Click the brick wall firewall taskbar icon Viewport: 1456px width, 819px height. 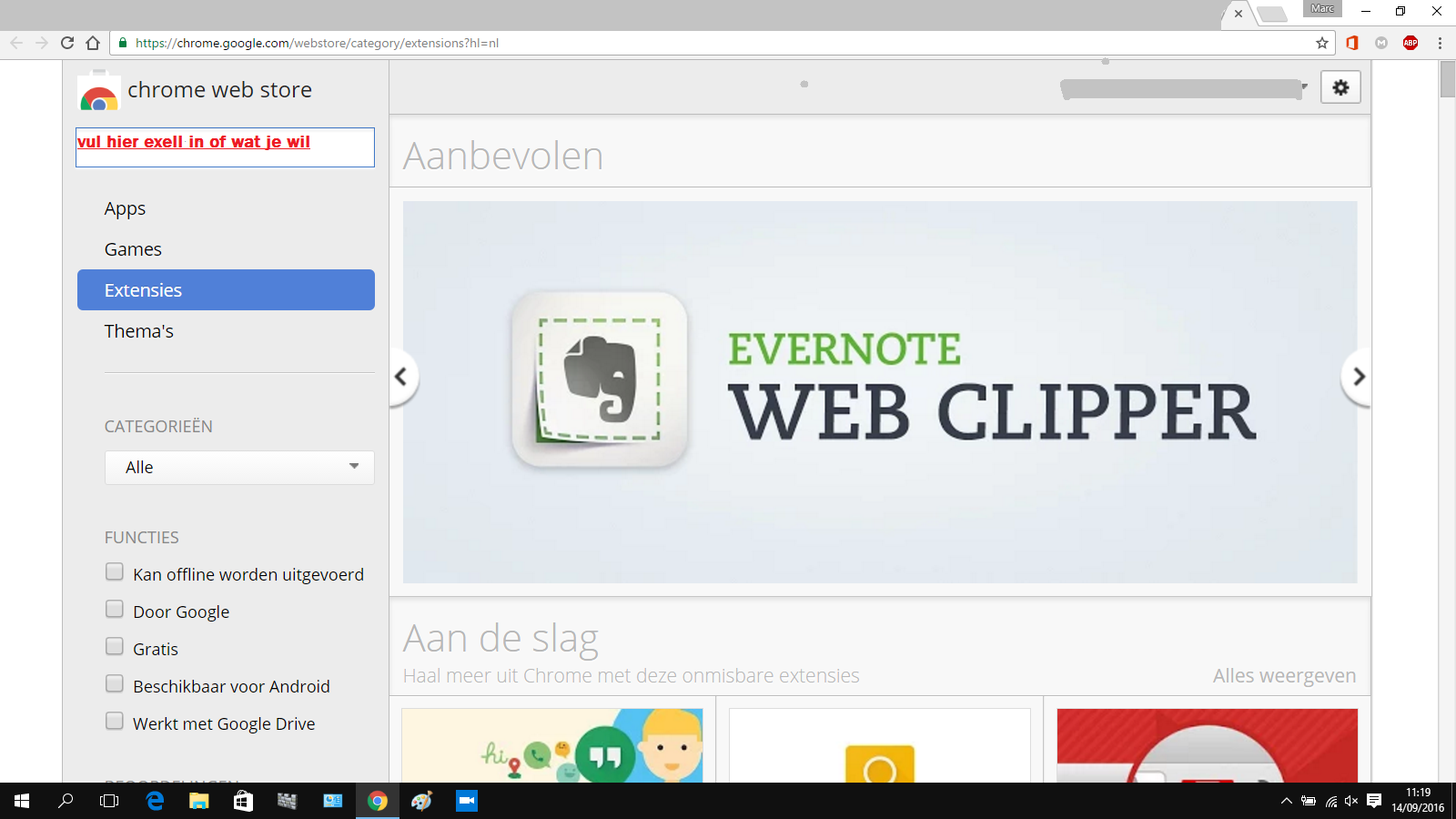tap(287, 801)
